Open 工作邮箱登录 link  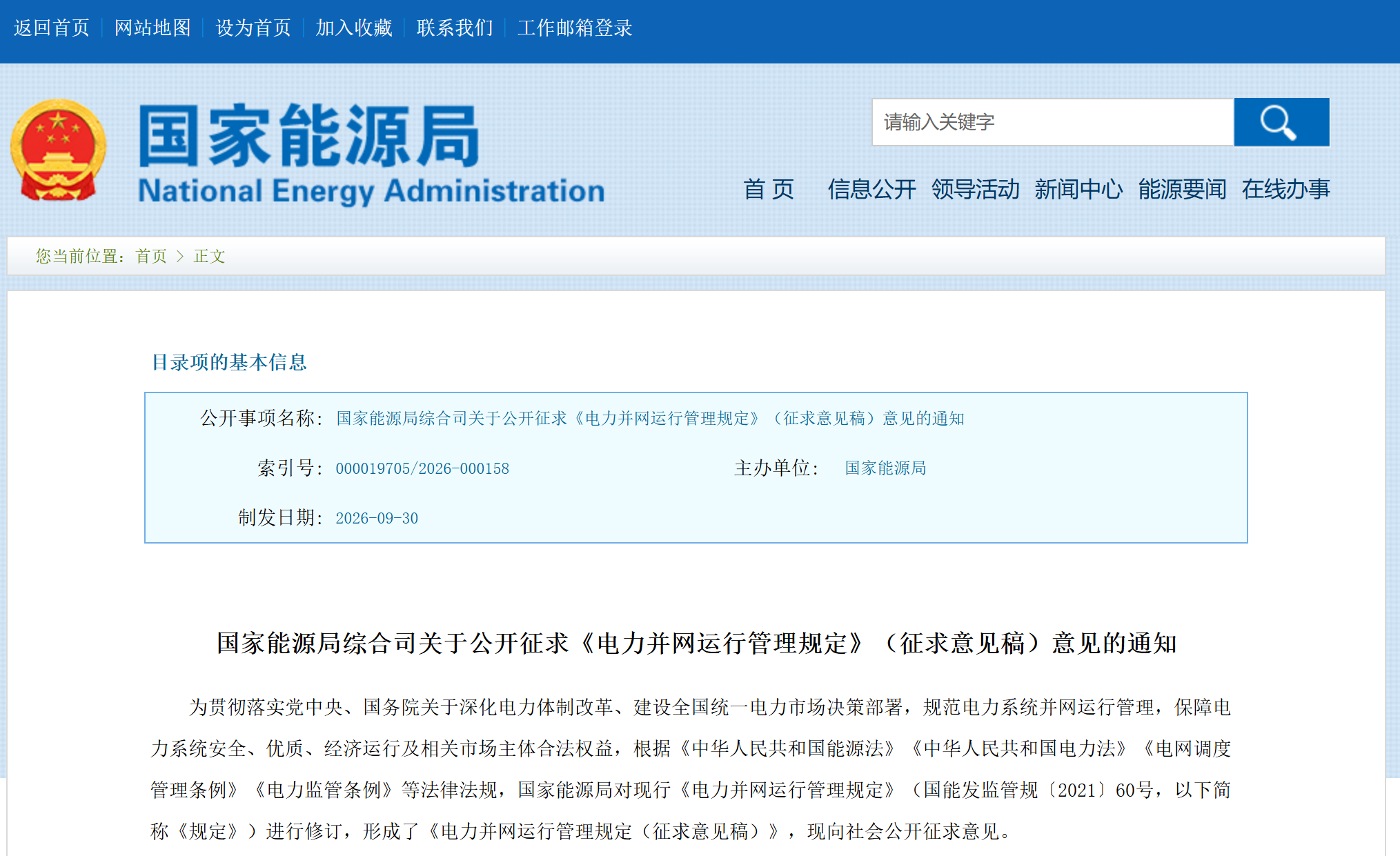pos(575,28)
